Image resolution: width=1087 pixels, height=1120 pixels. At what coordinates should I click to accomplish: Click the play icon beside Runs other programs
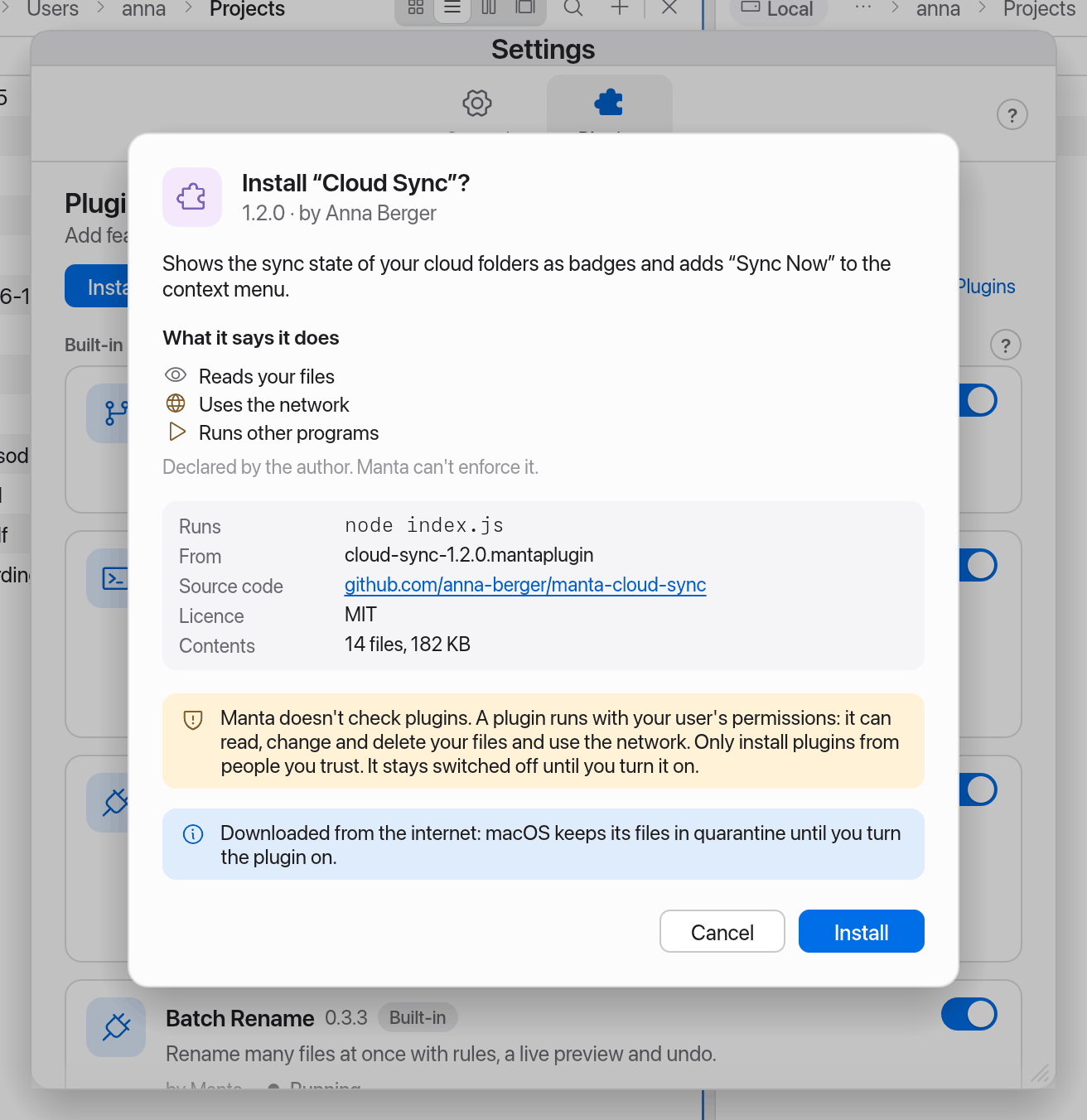coord(176,432)
